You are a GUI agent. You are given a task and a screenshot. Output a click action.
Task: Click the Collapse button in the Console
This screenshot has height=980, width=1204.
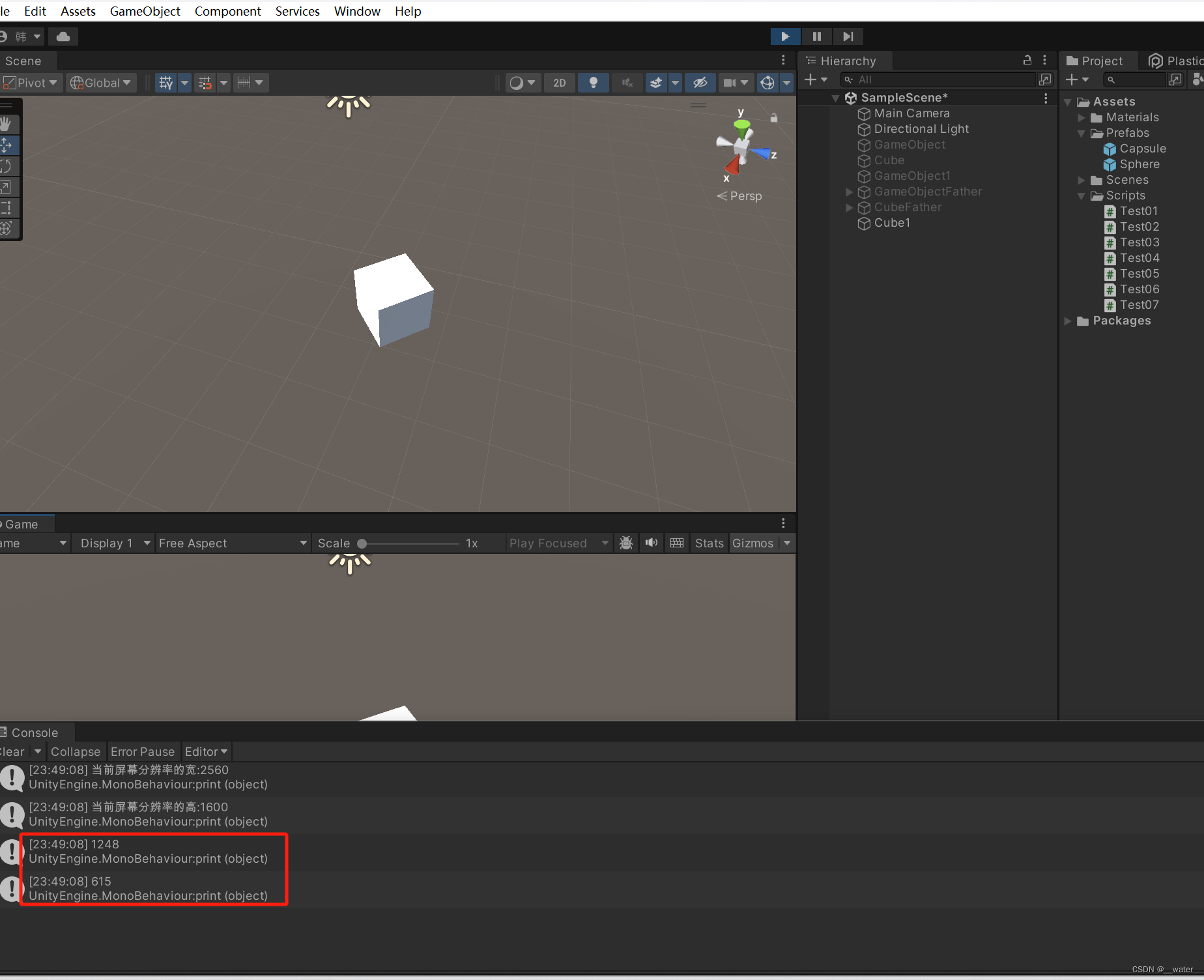76,751
